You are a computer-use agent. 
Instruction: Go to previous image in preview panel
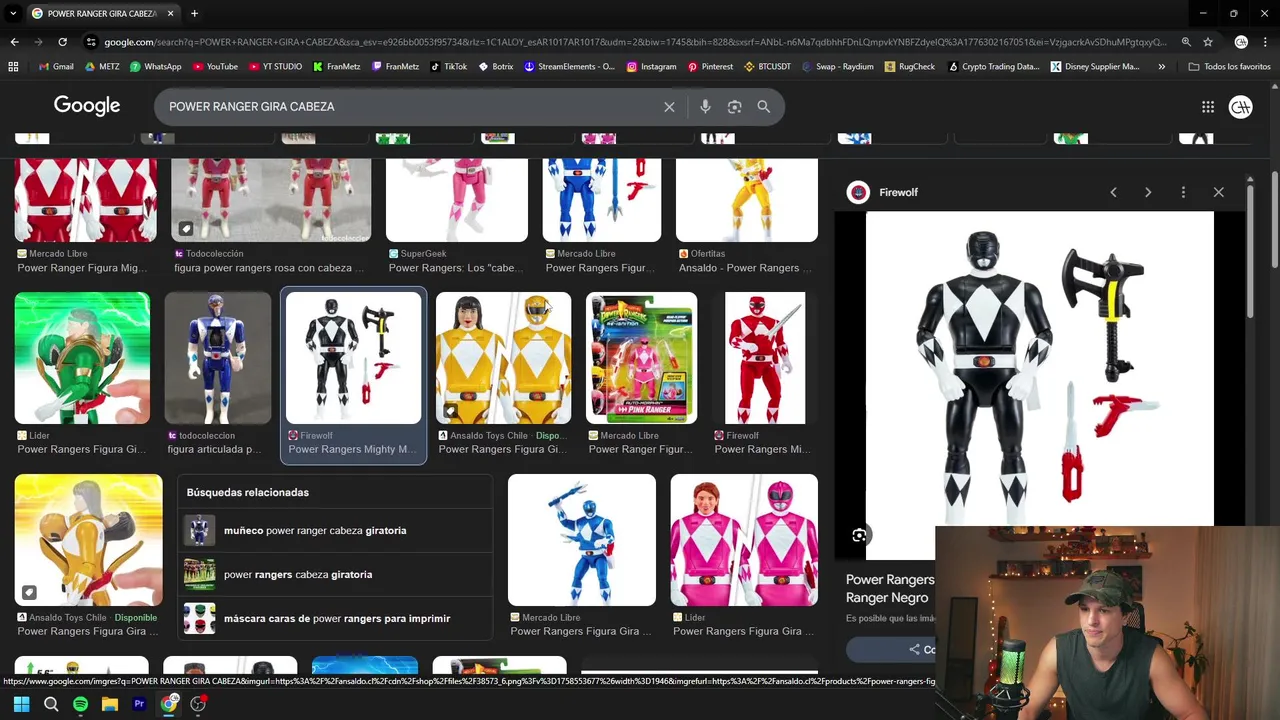[1113, 192]
